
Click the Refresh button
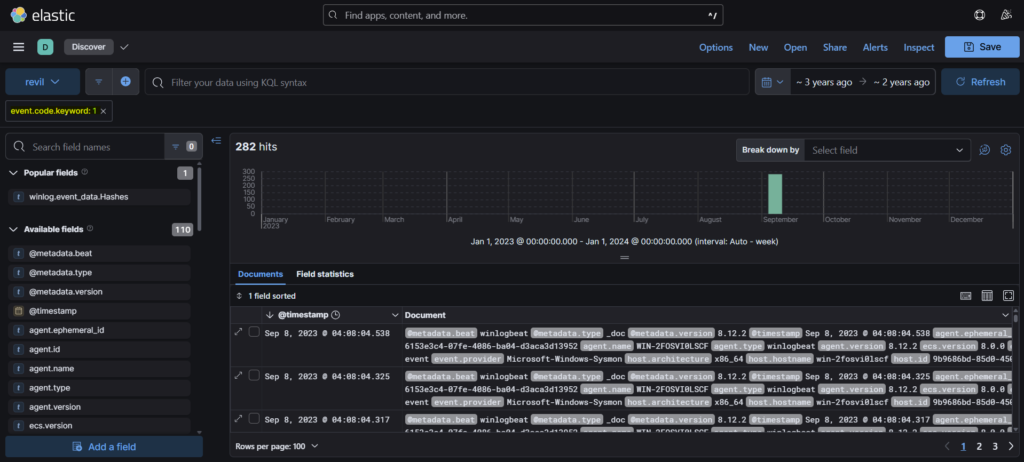pyautogui.click(x=980, y=81)
